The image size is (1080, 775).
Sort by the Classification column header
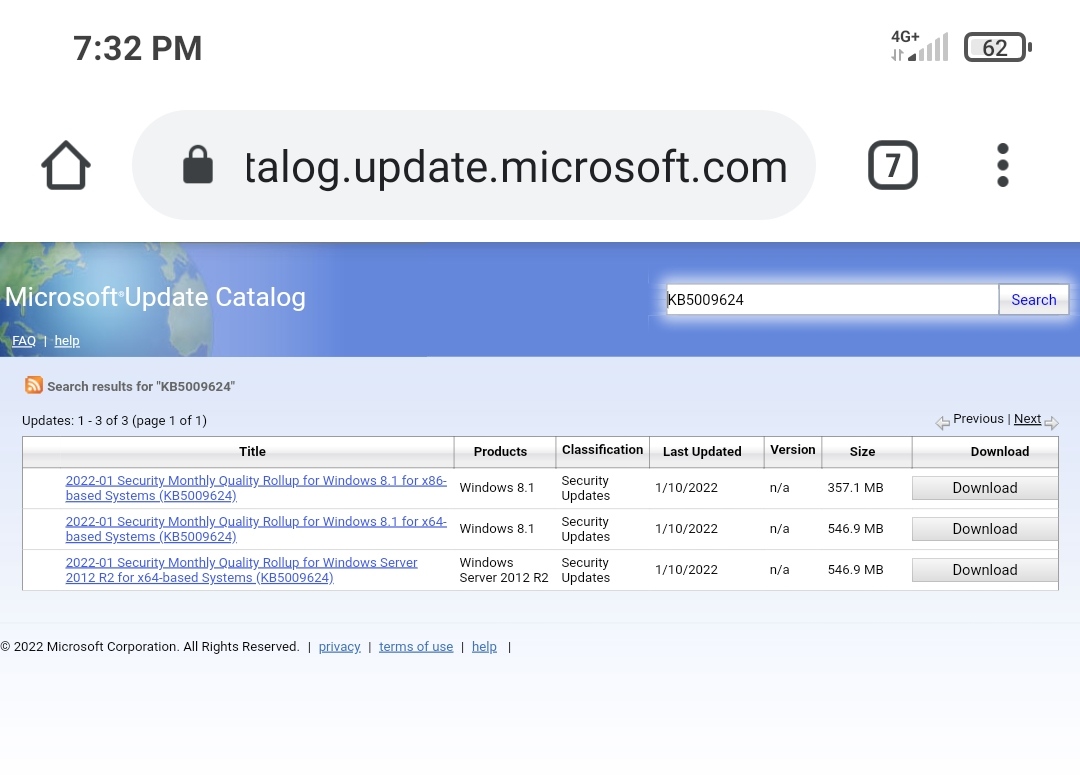click(x=603, y=450)
